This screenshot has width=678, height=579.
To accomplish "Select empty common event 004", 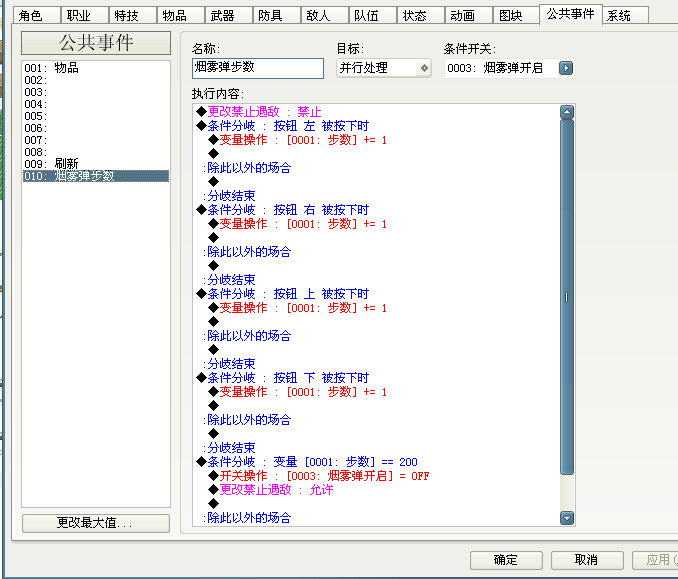I will [96, 104].
